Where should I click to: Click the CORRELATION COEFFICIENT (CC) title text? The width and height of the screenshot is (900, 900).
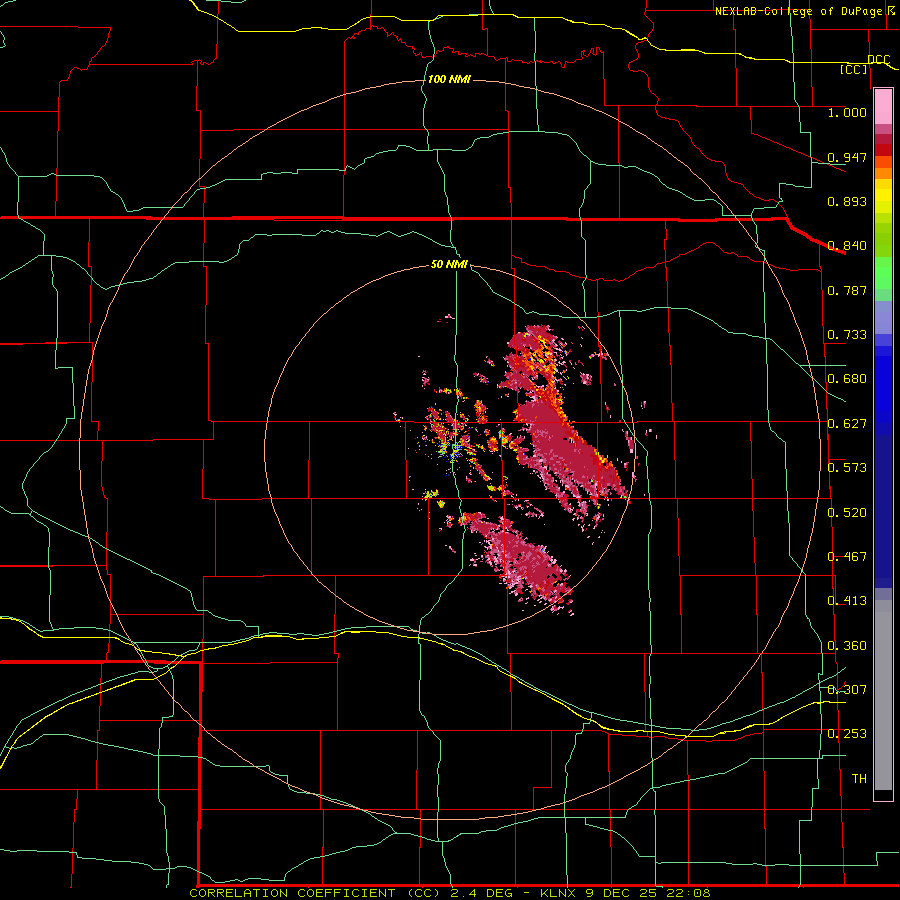click(x=315, y=893)
